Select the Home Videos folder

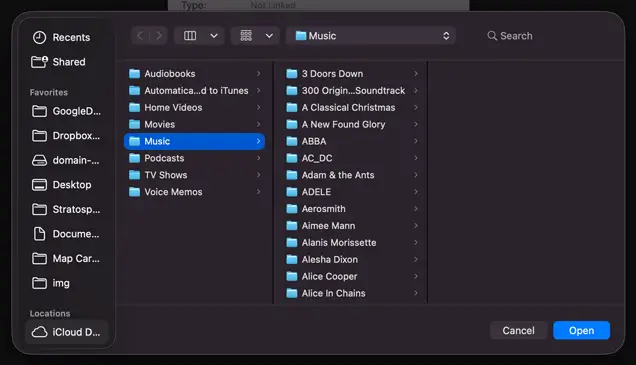point(194,107)
